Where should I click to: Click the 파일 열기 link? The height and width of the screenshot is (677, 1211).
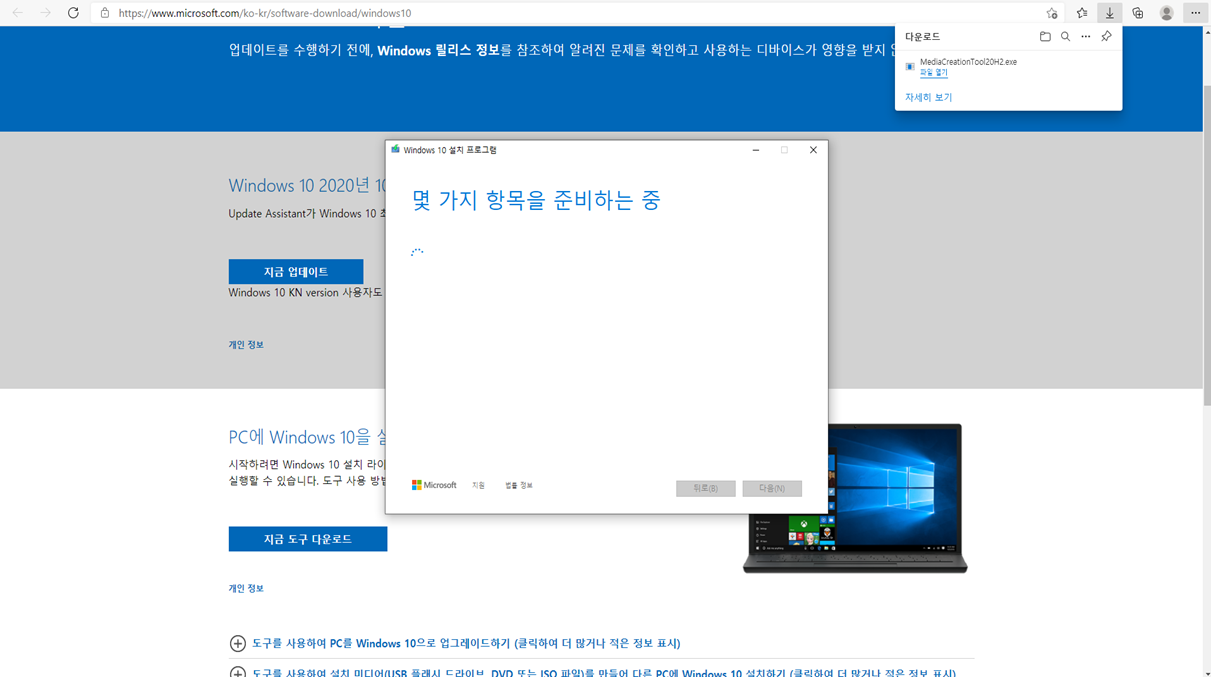pyautogui.click(x=933, y=73)
